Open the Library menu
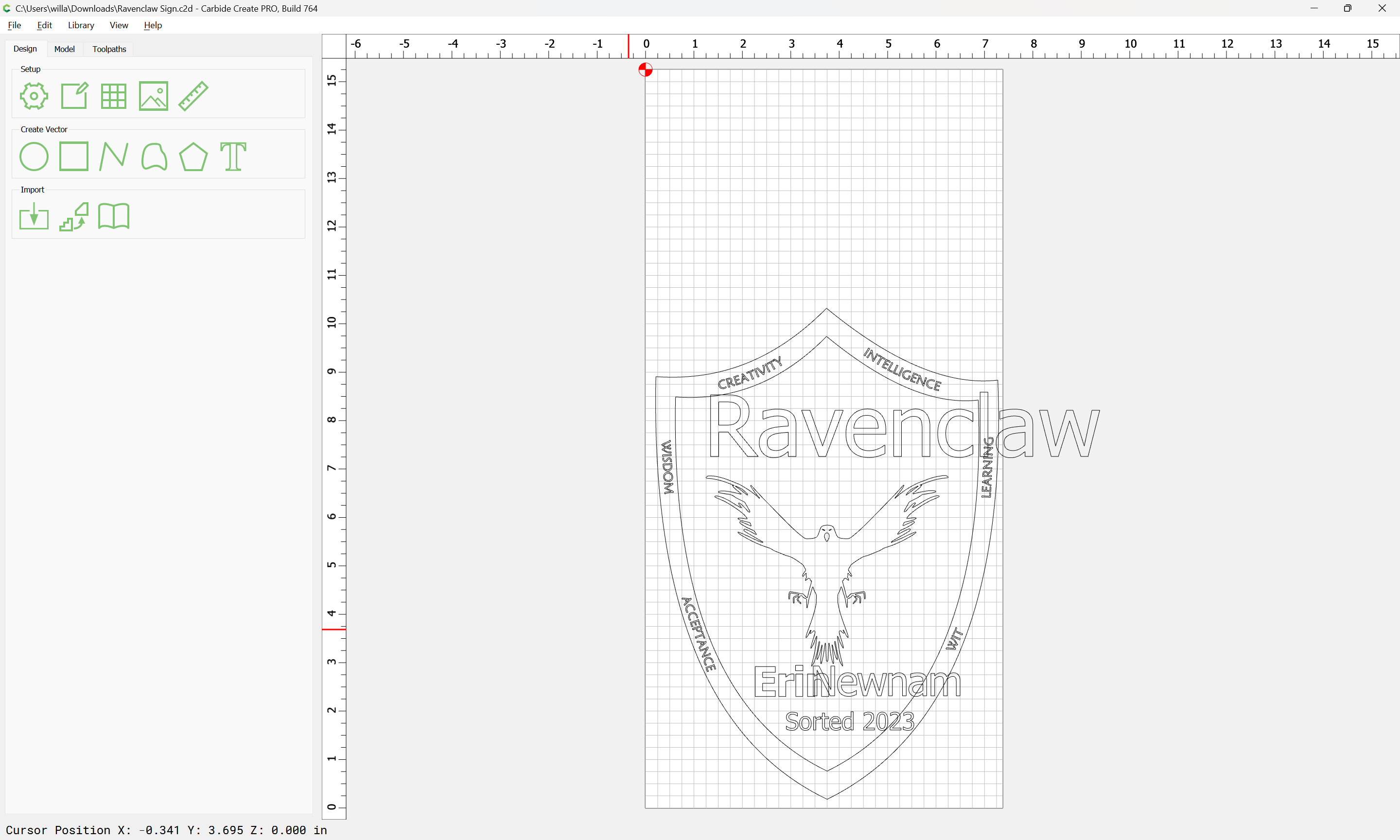 pyautogui.click(x=81, y=25)
